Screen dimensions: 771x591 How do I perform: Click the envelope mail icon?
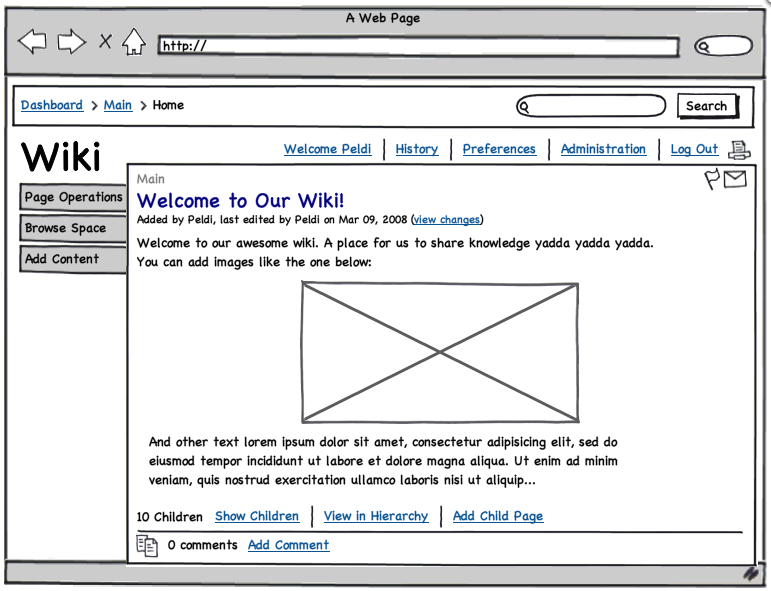pyautogui.click(x=735, y=179)
